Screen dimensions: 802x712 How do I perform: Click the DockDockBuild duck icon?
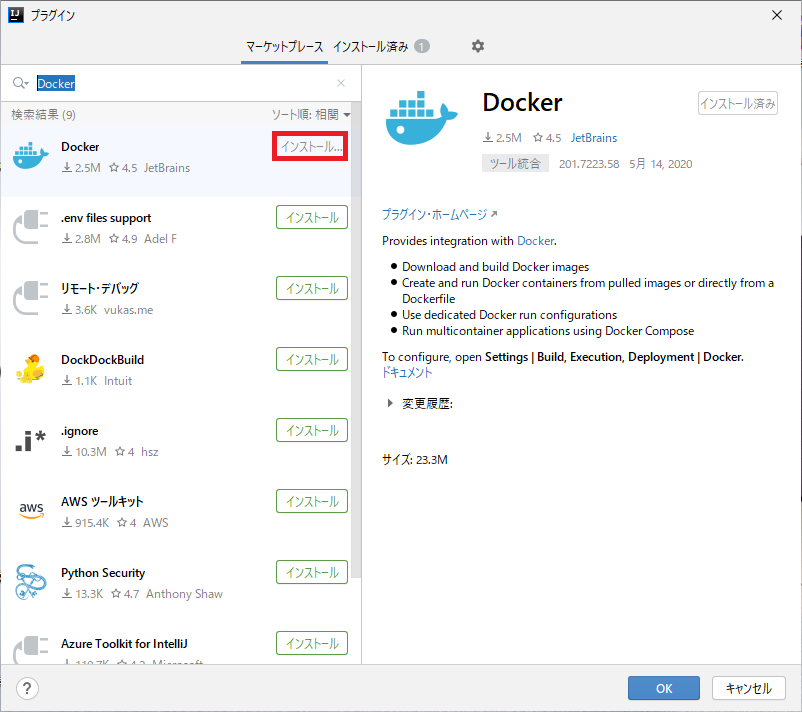[x=31, y=369]
